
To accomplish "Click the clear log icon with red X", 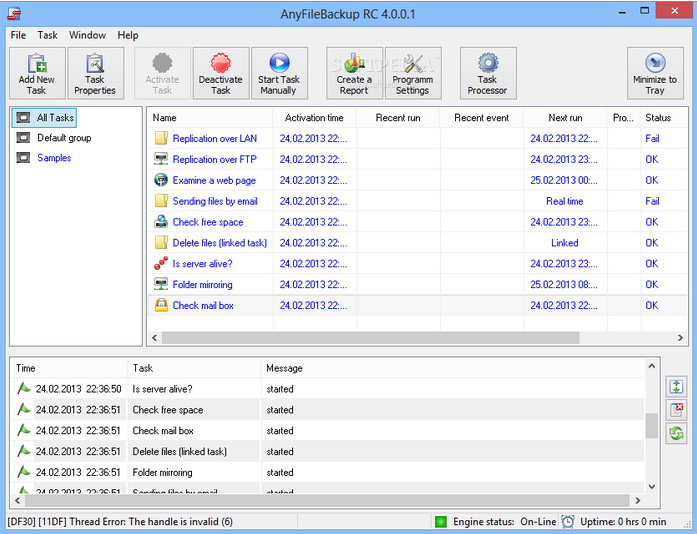I will 676,410.
